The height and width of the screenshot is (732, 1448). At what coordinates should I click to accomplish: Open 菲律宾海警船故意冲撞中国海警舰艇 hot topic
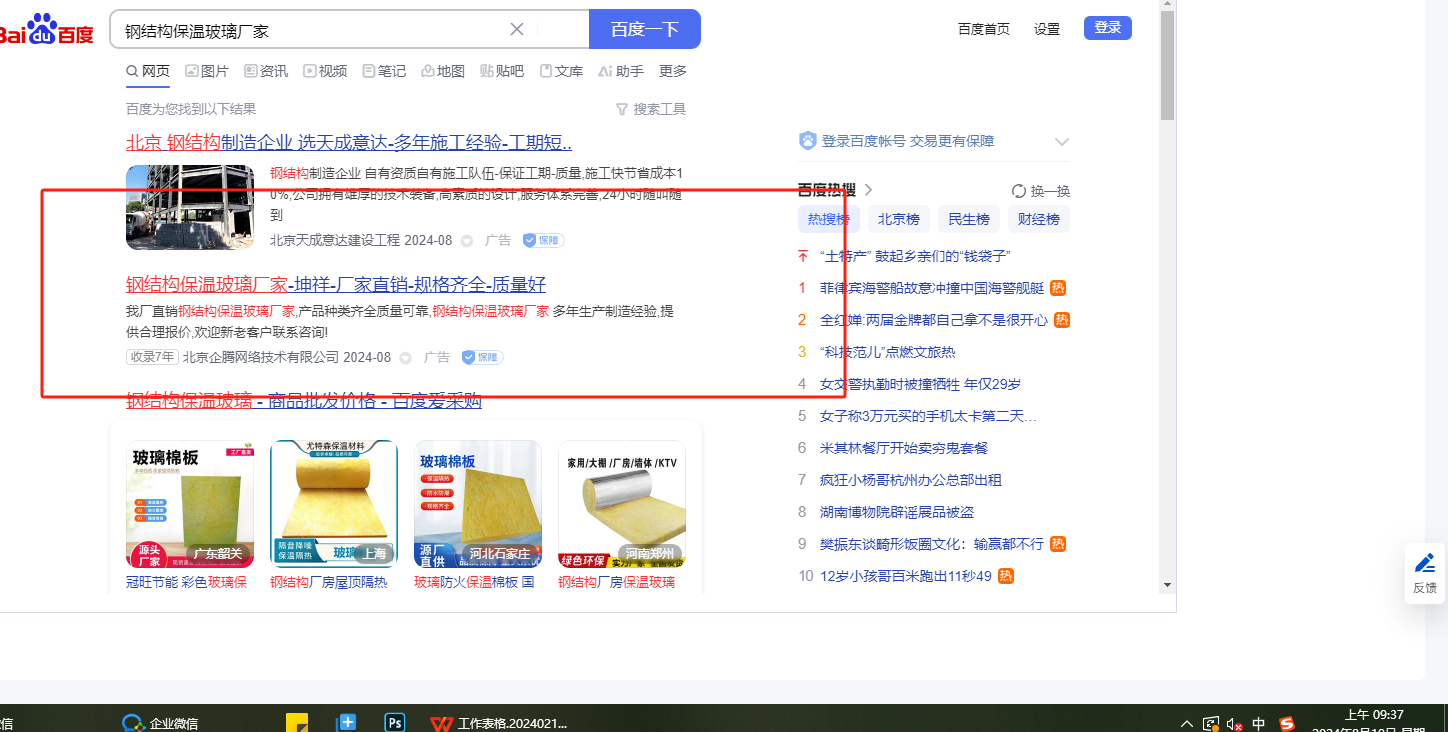coord(932,288)
